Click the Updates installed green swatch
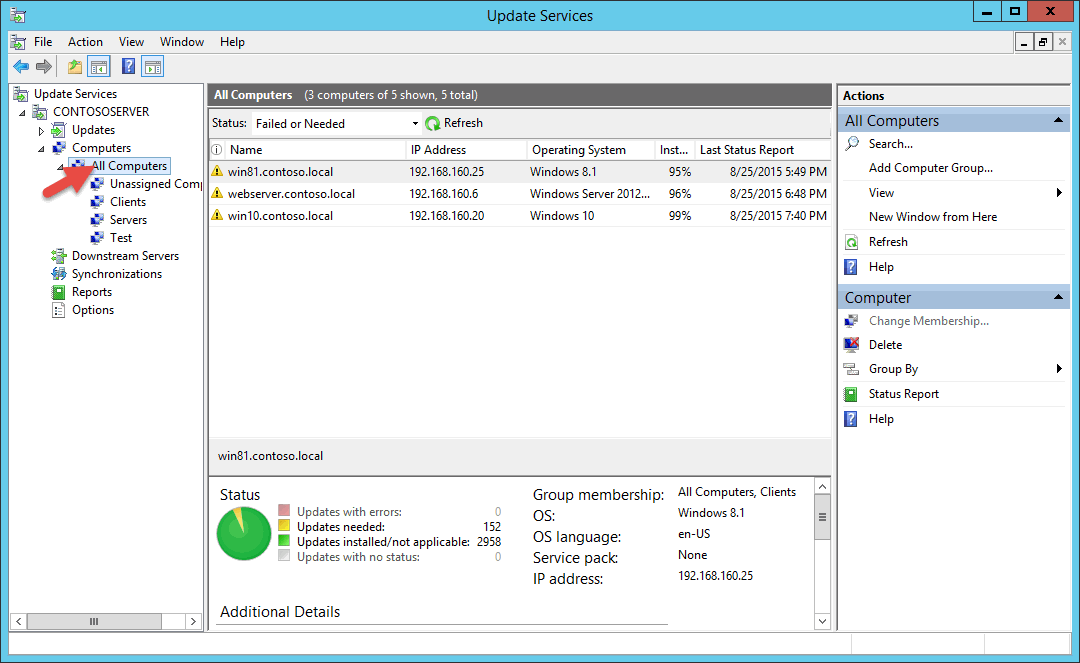This screenshot has width=1080, height=663. pos(284,541)
